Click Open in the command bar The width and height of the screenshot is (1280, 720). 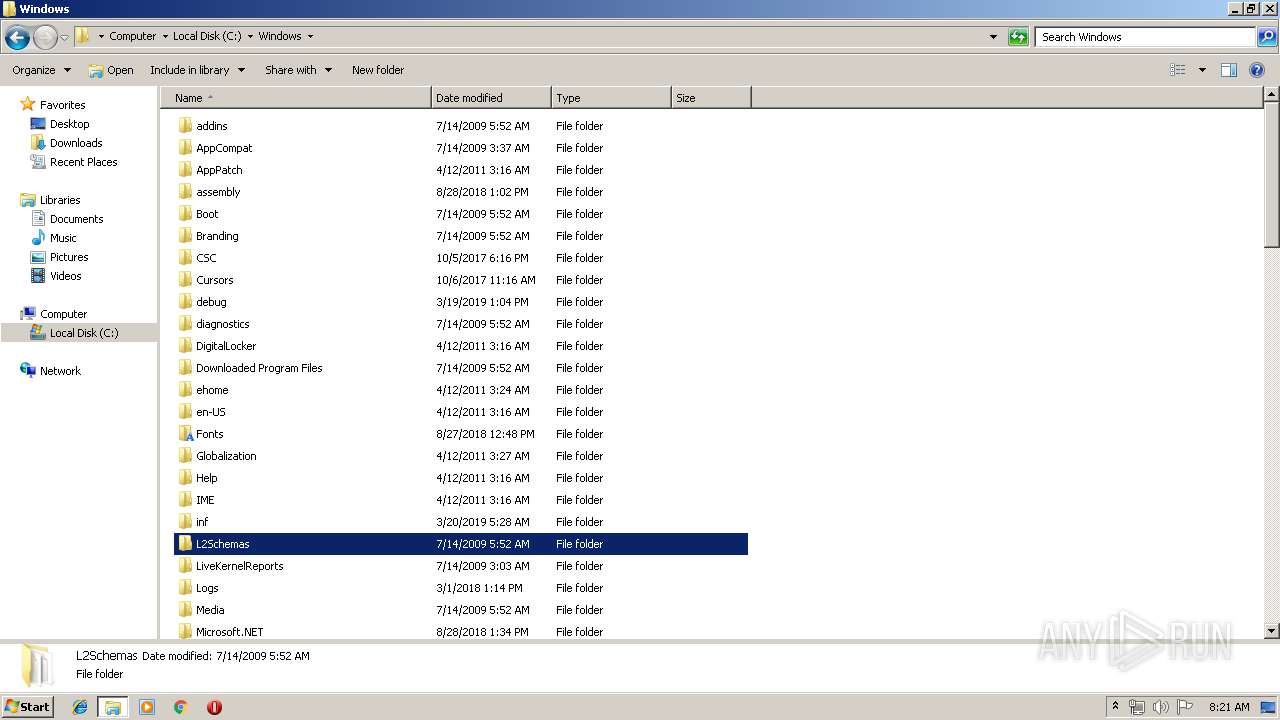[x=111, y=70]
